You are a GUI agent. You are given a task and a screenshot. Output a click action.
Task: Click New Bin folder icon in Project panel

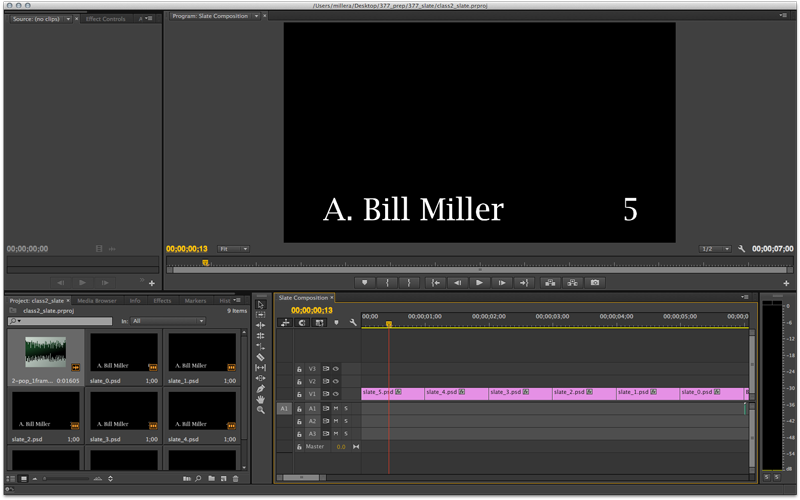pos(212,479)
